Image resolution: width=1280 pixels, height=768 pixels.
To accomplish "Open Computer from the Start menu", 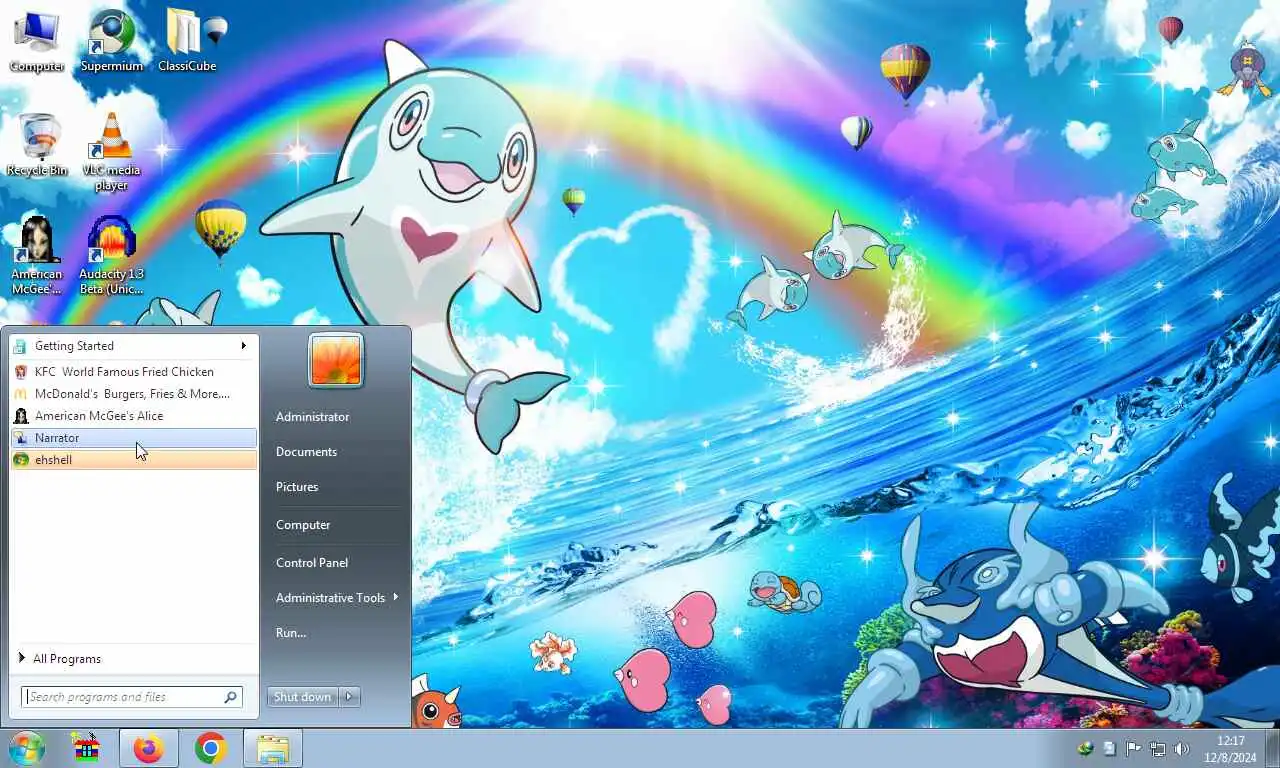I will pyautogui.click(x=303, y=525).
